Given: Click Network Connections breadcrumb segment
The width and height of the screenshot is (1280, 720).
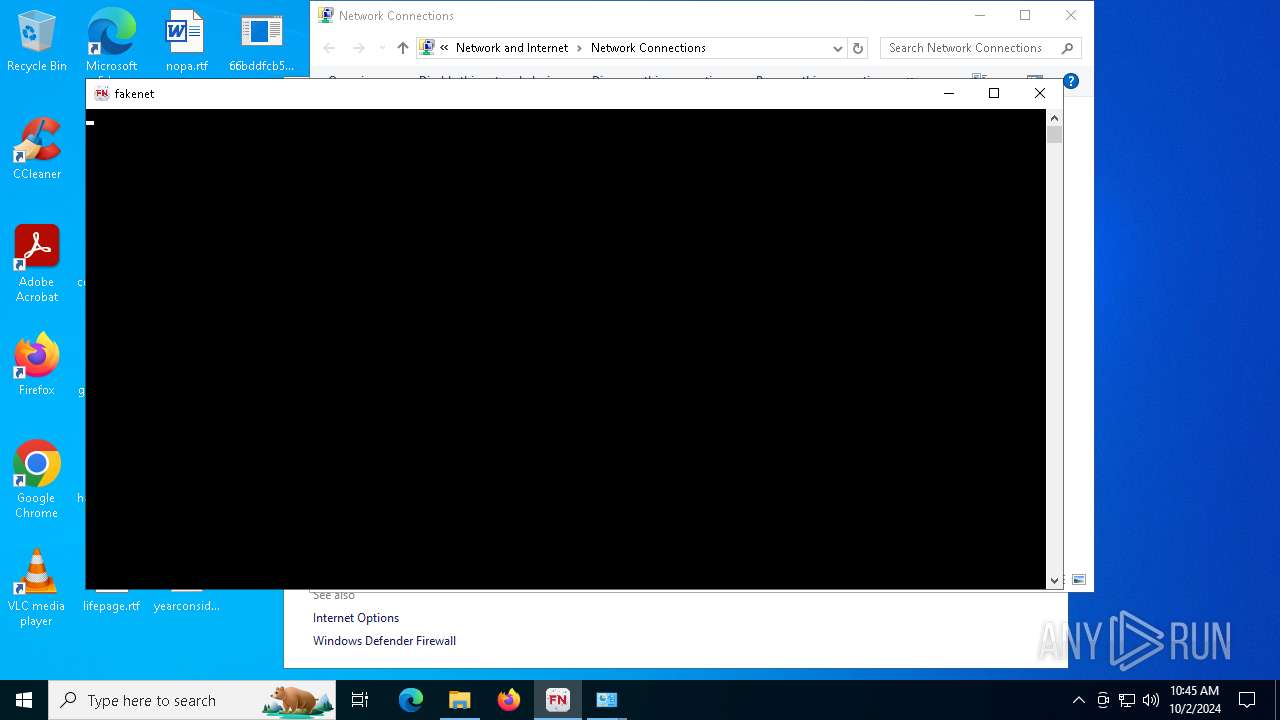Looking at the screenshot, I should [x=648, y=48].
